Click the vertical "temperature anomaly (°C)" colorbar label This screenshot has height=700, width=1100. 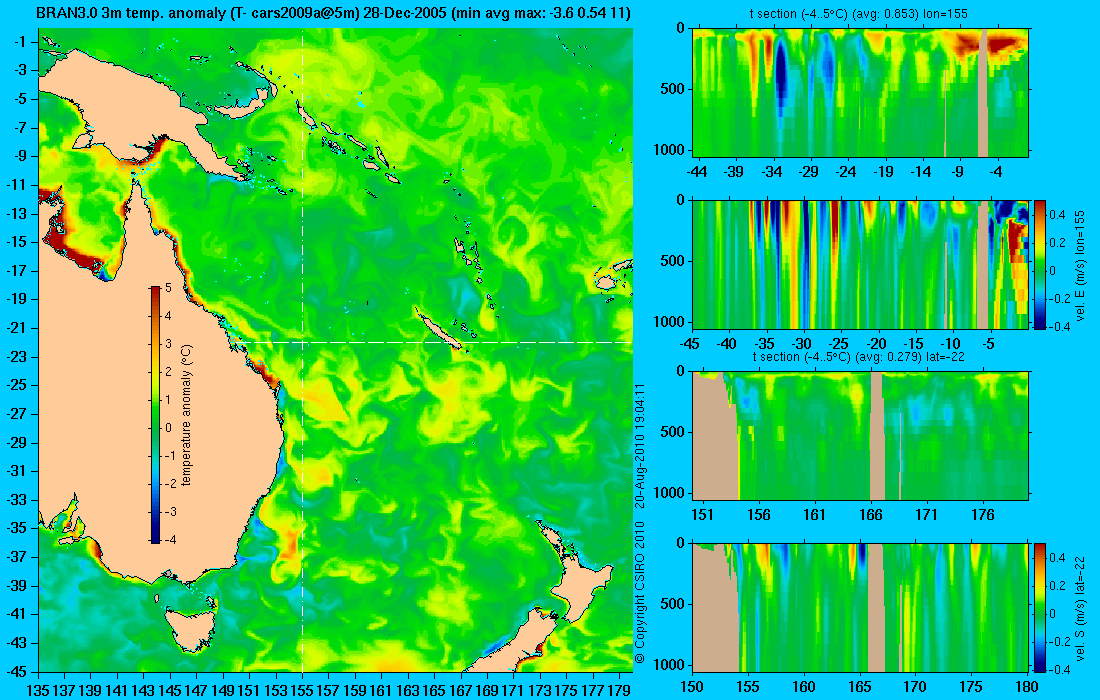click(187, 415)
